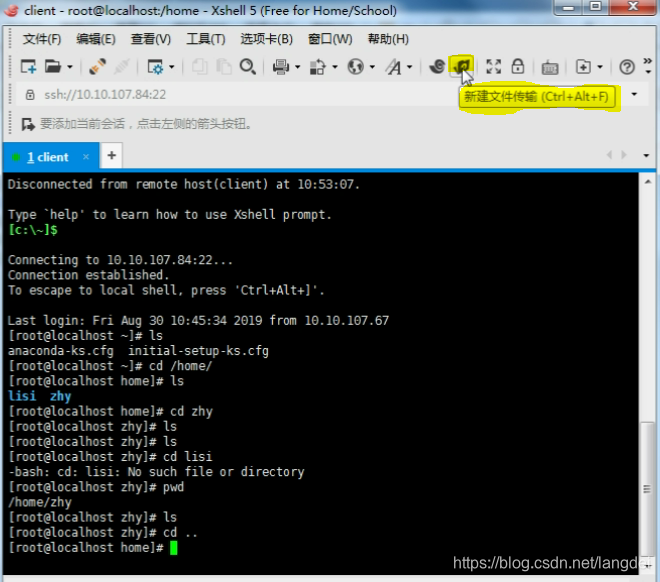Close the client tab
The width and height of the screenshot is (660, 582).
(x=86, y=157)
